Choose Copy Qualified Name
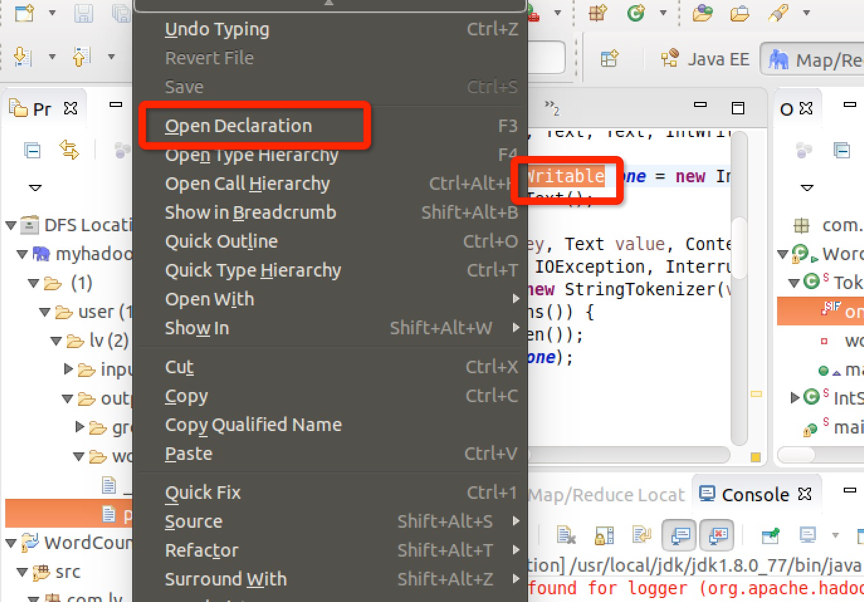This screenshot has height=602, width=864. 253,425
